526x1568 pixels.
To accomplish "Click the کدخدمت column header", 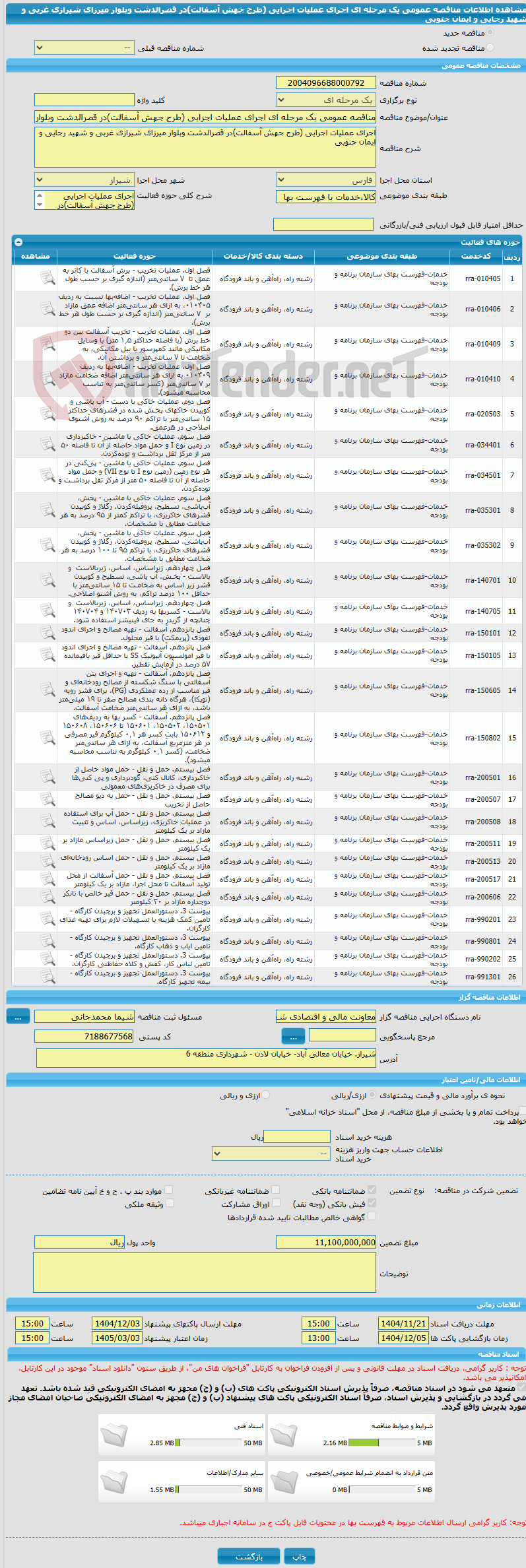I will point(477,256).
